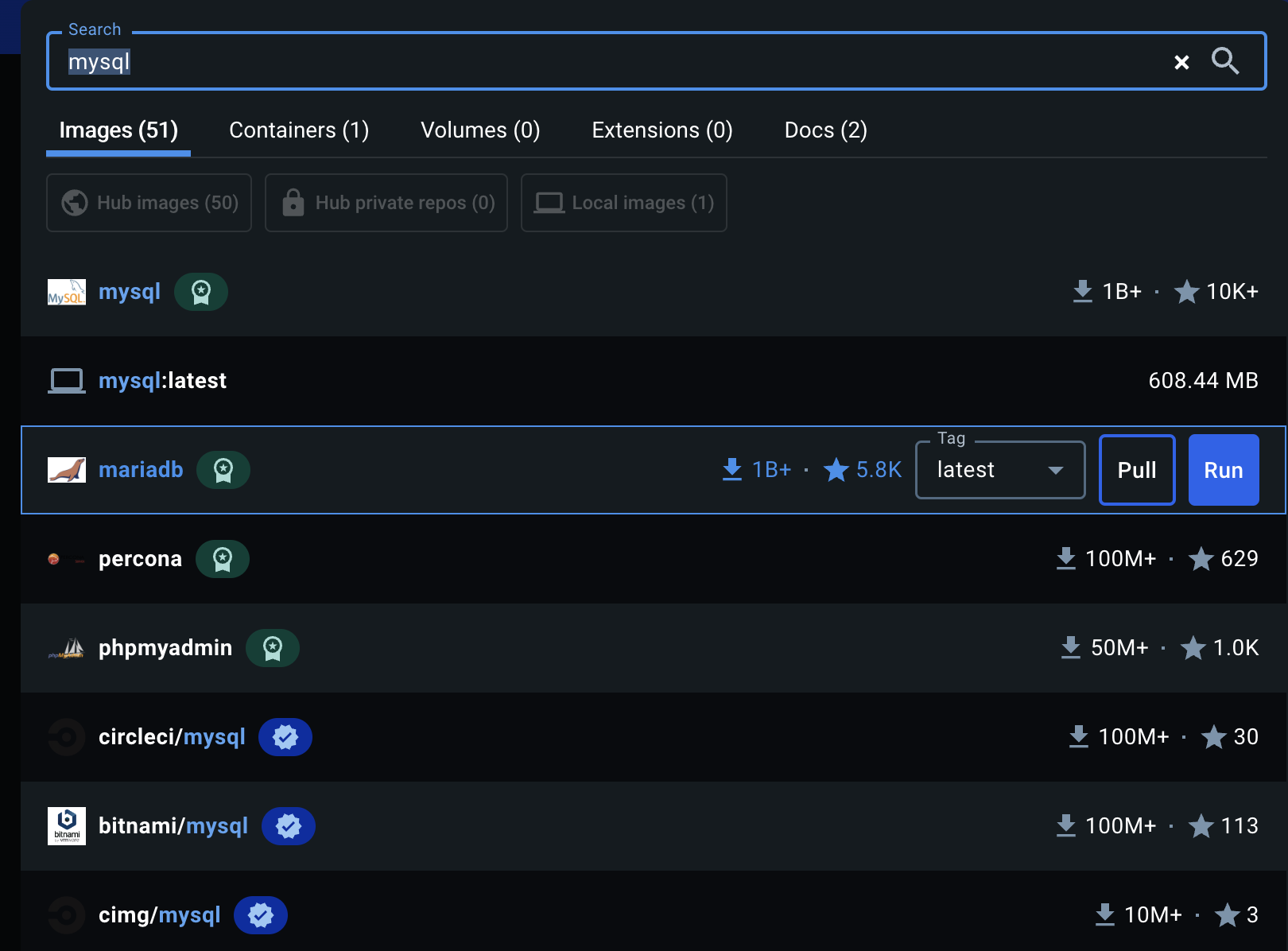
Task: Click the MySQL logo icon
Action: coord(67,292)
